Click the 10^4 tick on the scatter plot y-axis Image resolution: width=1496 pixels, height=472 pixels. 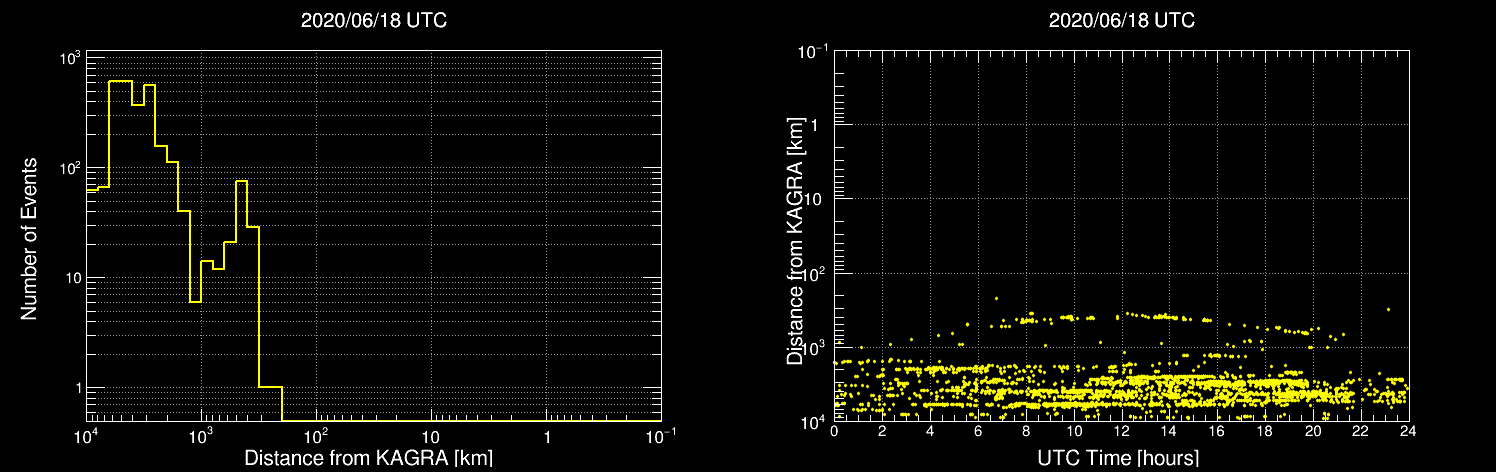point(814,420)
